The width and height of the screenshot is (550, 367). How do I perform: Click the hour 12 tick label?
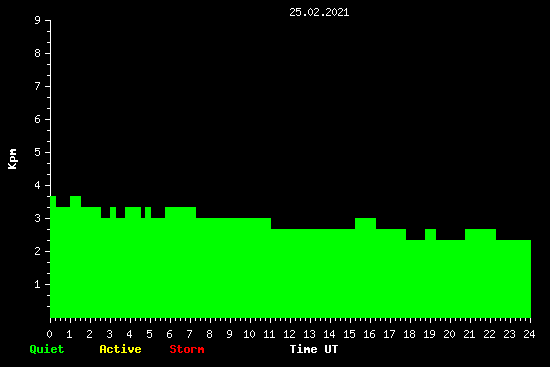pyautogui.click(x=289, y=334)
